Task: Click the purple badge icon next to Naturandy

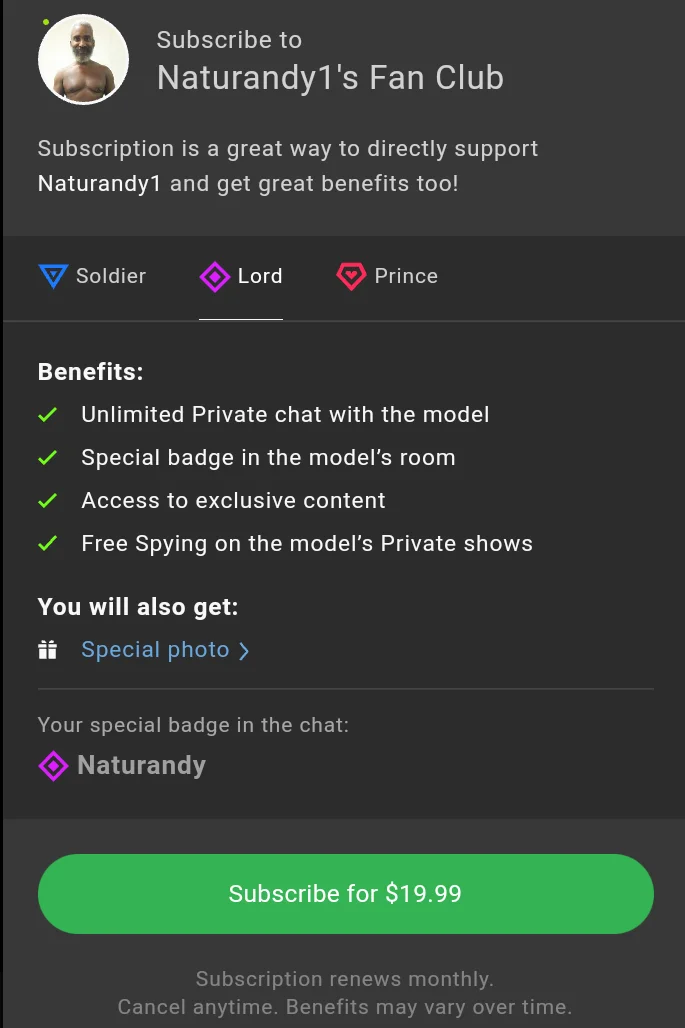Action: click(x=53, y=766)
